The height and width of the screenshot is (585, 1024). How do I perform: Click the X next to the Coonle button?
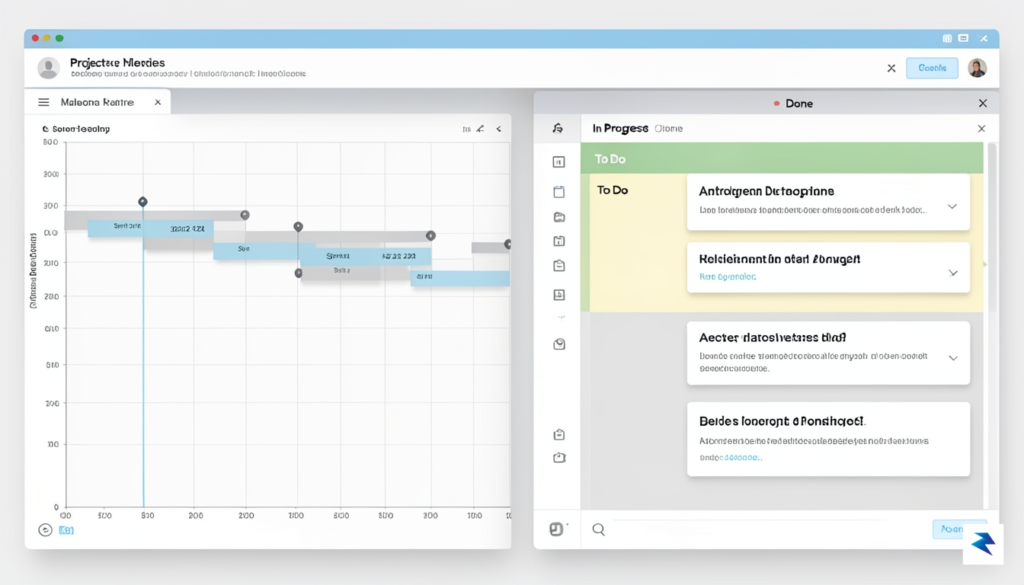(891, 68)
